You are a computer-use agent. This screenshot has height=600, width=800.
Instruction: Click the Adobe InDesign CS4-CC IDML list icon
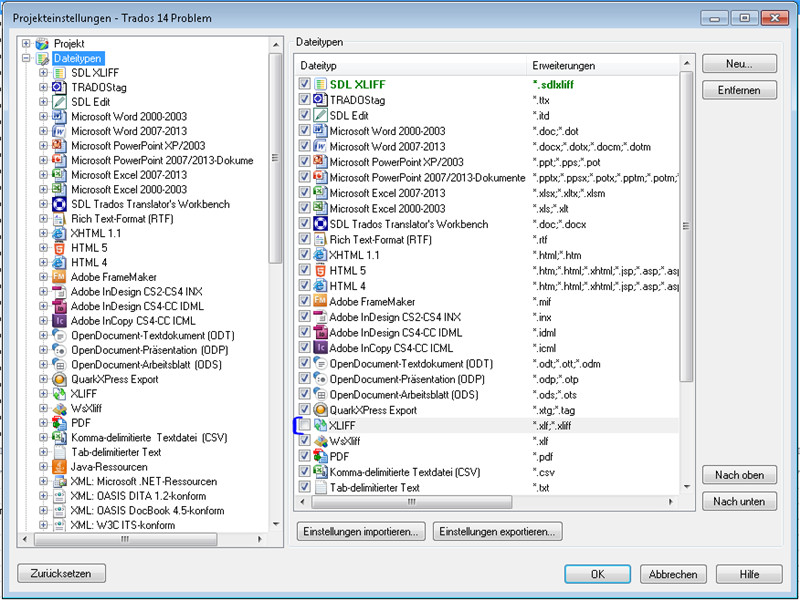pyautogui.click(x=320, y=333)
